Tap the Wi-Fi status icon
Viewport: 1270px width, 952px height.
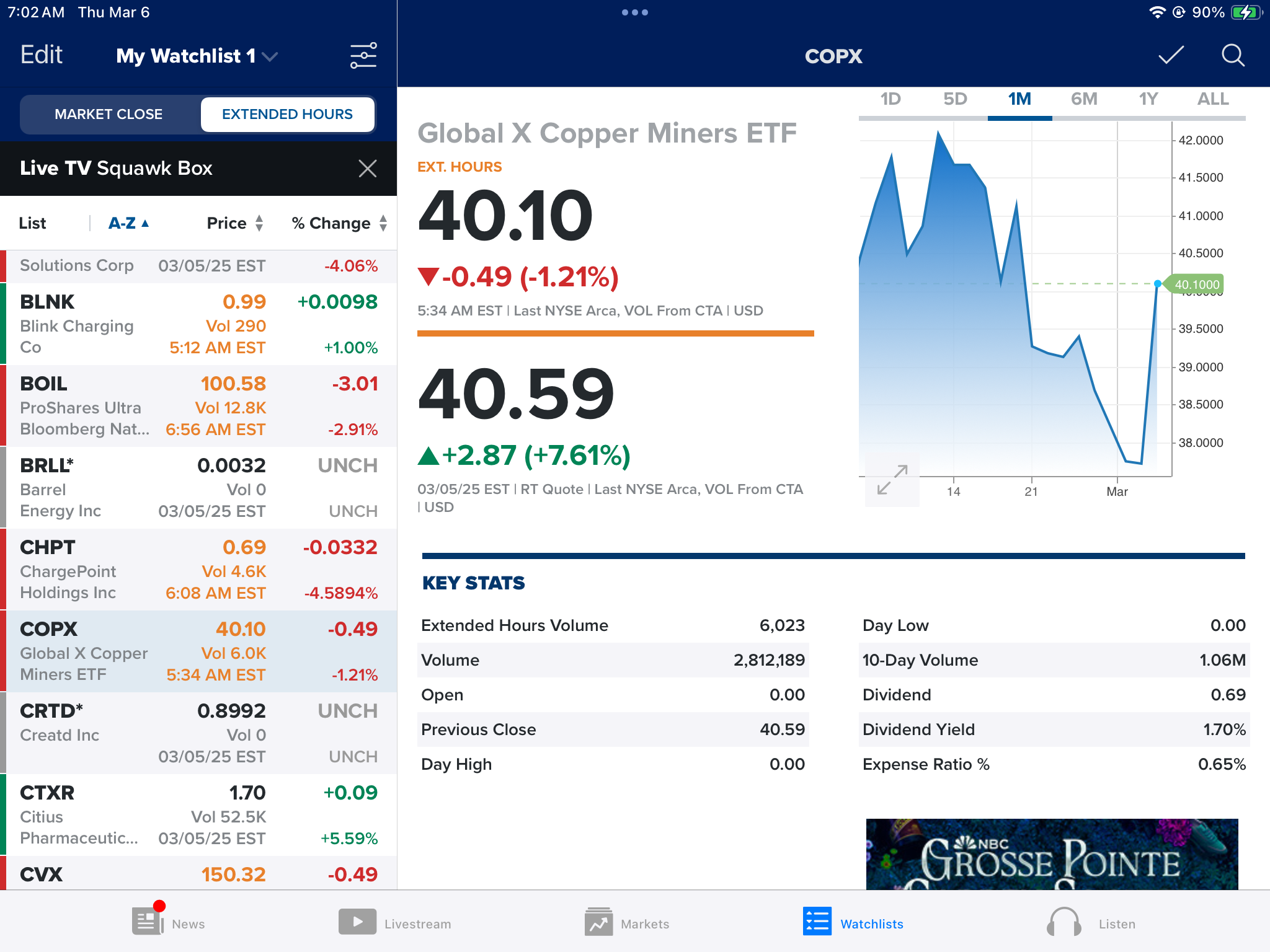[1157, 12]
